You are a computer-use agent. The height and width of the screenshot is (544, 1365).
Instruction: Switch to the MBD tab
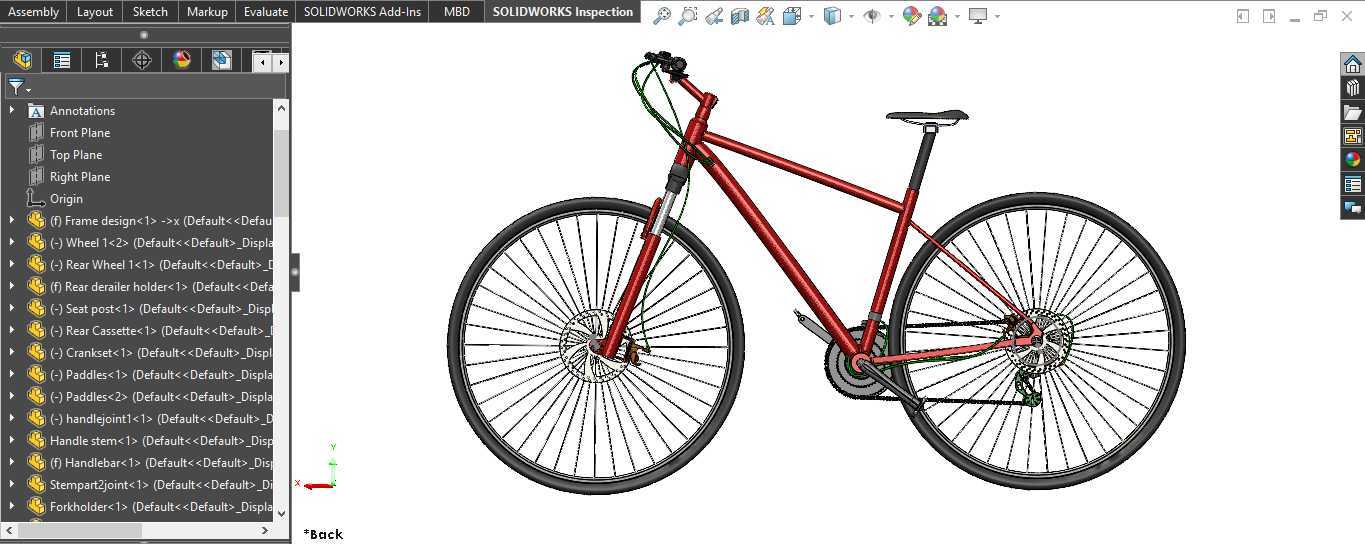click(457, 12)
